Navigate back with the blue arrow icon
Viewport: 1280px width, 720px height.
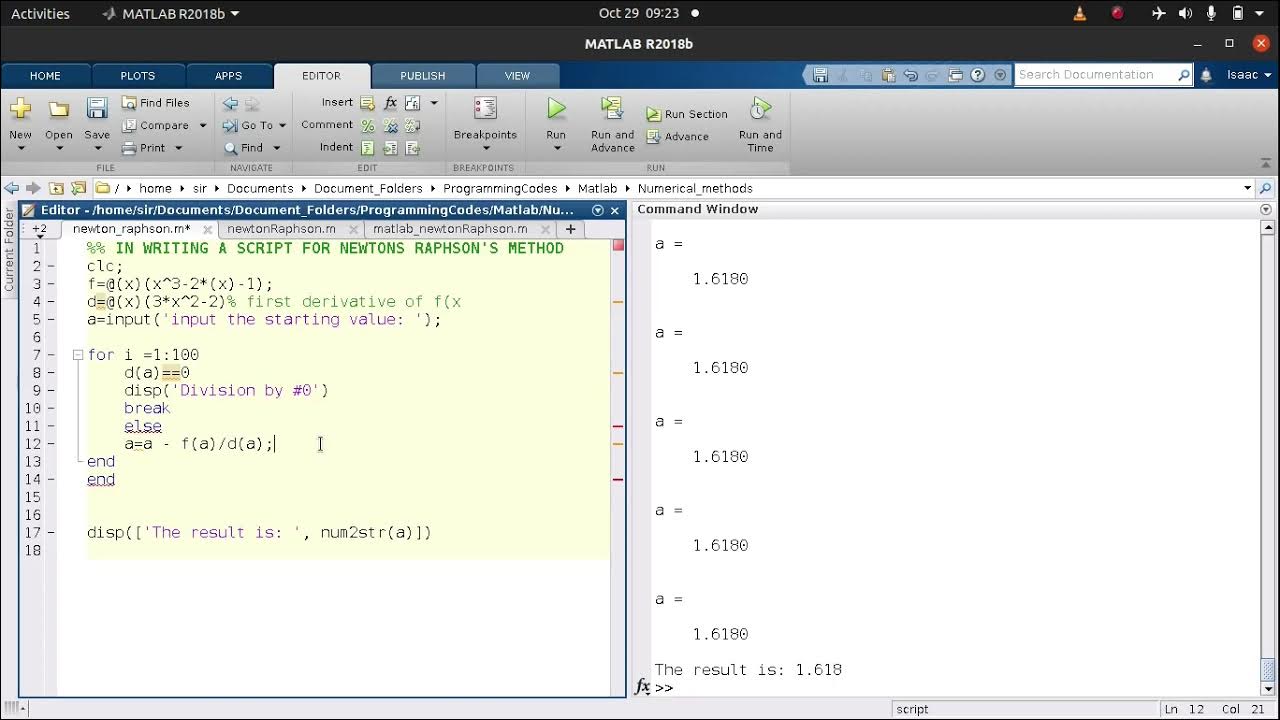(x=230, y=103)
